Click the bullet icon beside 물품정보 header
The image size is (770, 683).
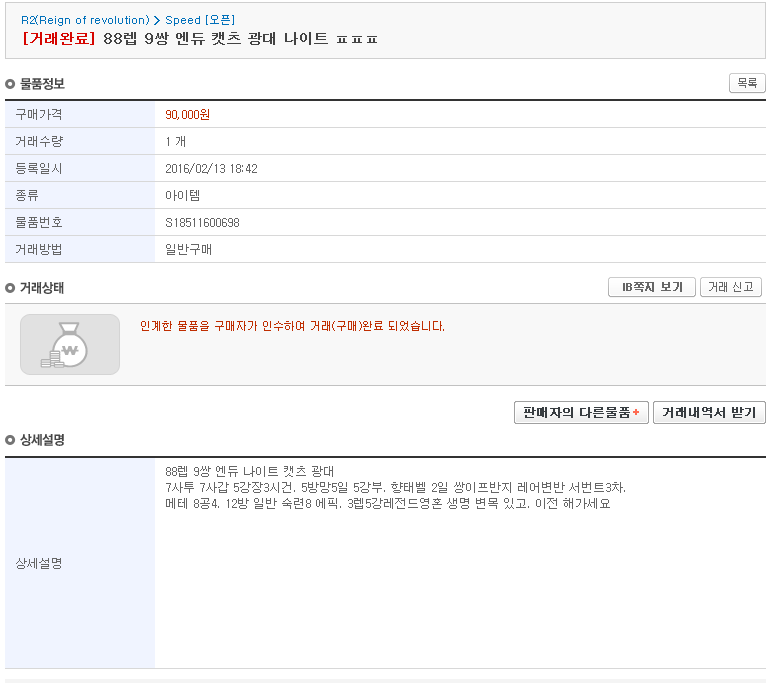coord(10,84)
